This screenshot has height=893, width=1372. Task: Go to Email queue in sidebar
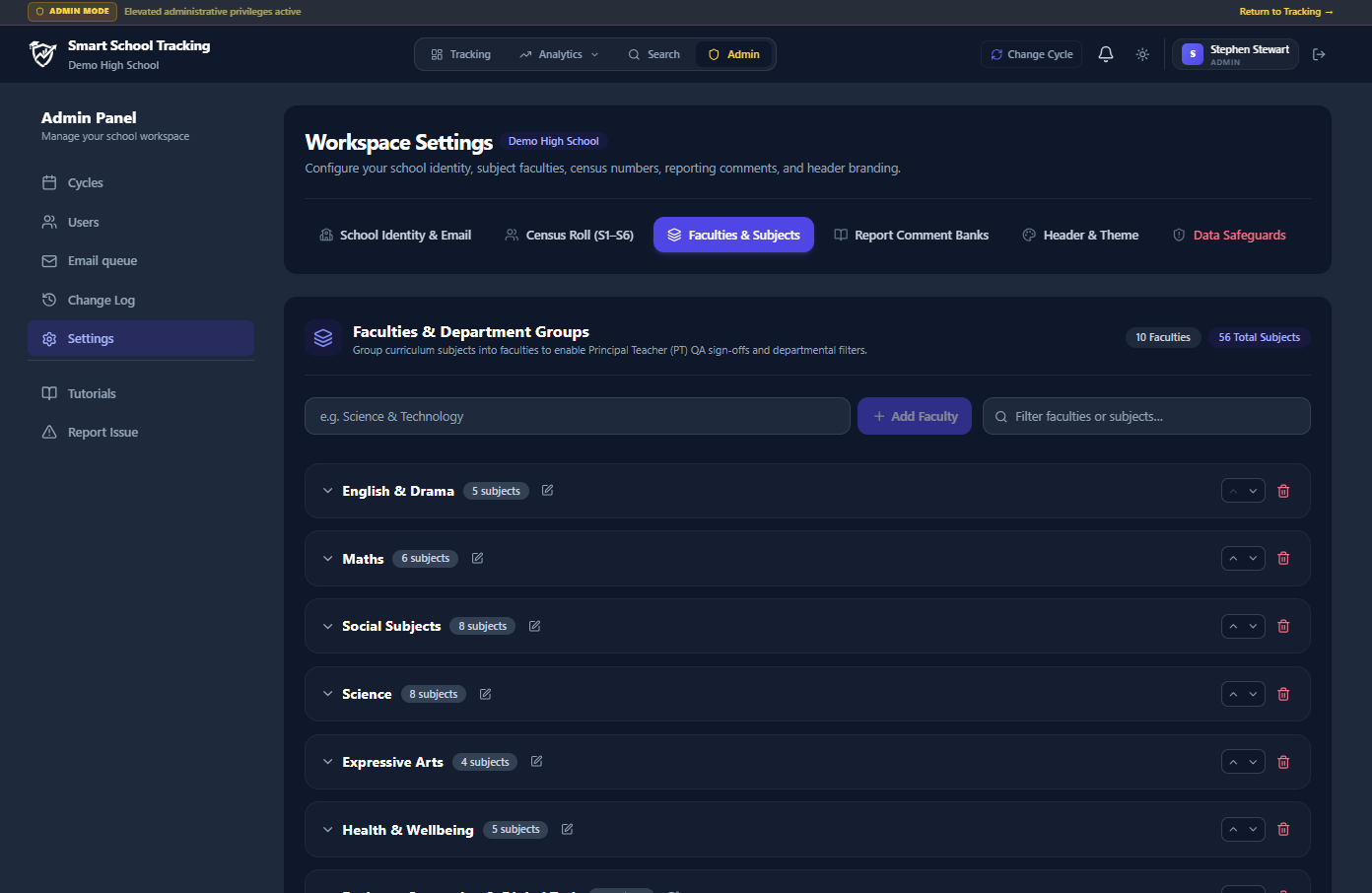141,260
